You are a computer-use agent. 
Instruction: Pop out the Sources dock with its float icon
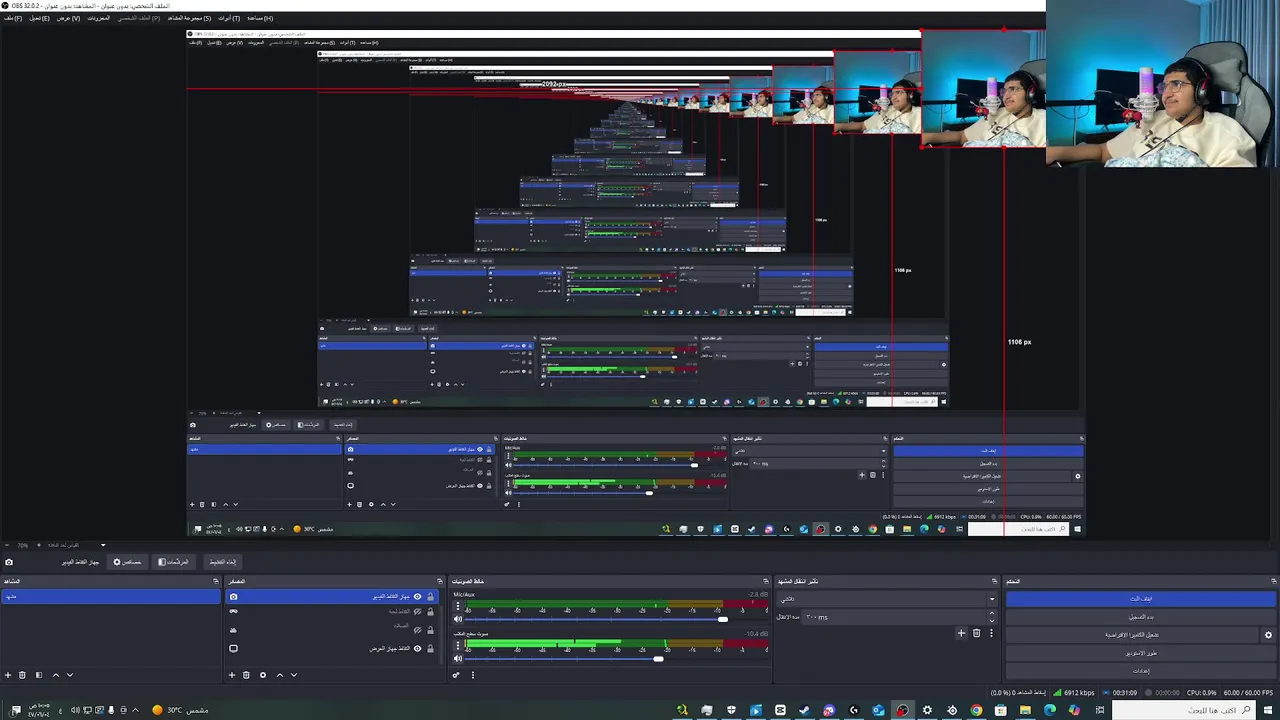point(439,581)
